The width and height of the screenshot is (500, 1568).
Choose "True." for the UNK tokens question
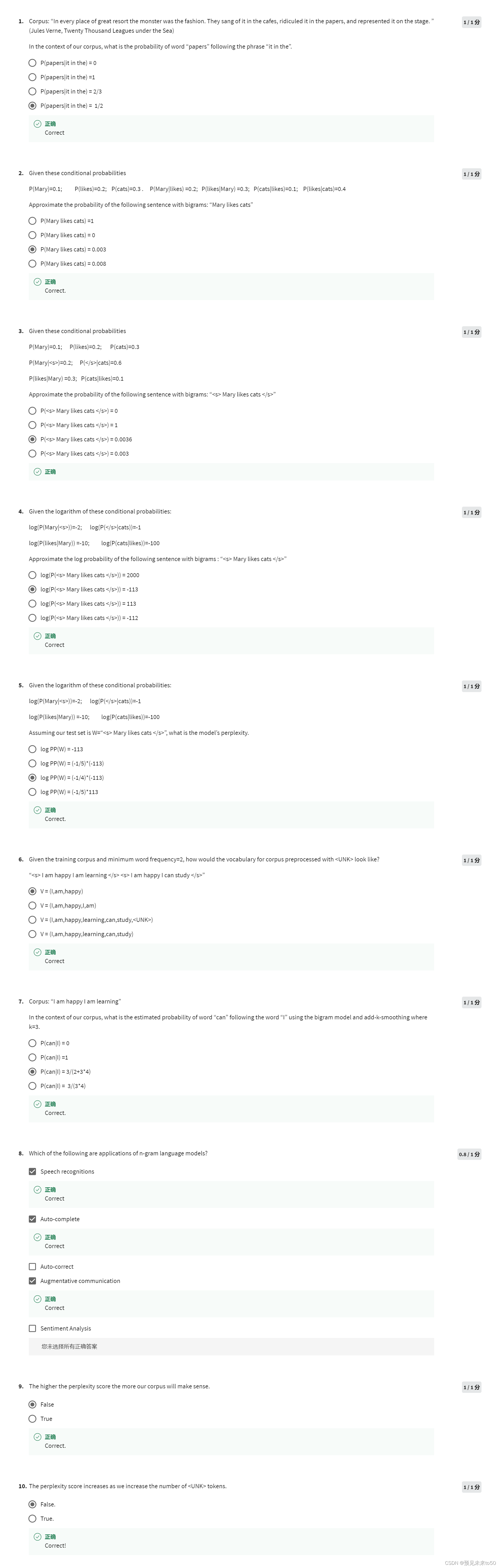pos(33,1518)
